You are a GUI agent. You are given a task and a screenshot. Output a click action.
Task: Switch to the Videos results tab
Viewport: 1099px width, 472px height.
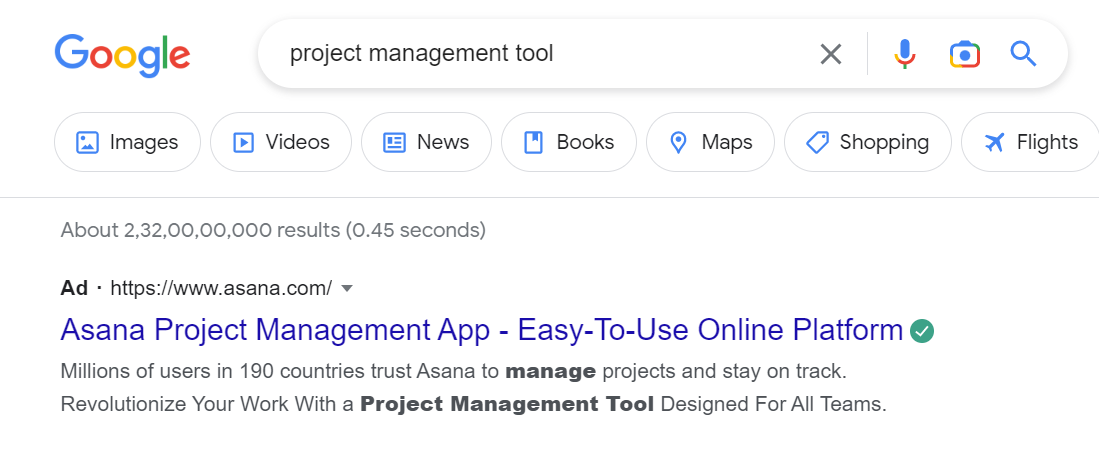coord(280,142)
